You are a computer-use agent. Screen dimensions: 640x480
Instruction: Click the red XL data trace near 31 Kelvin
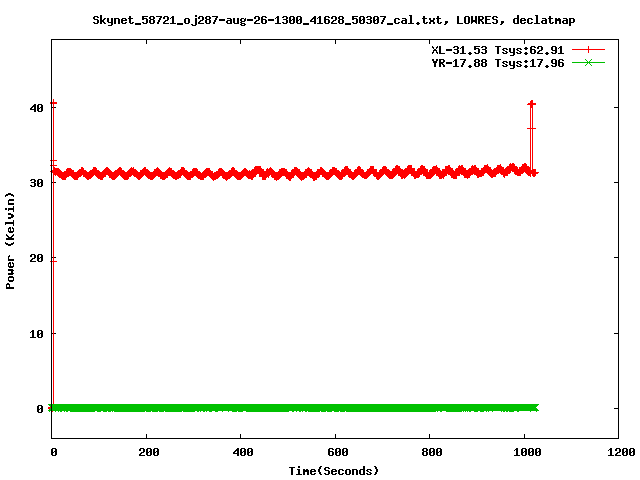(294, 174)
